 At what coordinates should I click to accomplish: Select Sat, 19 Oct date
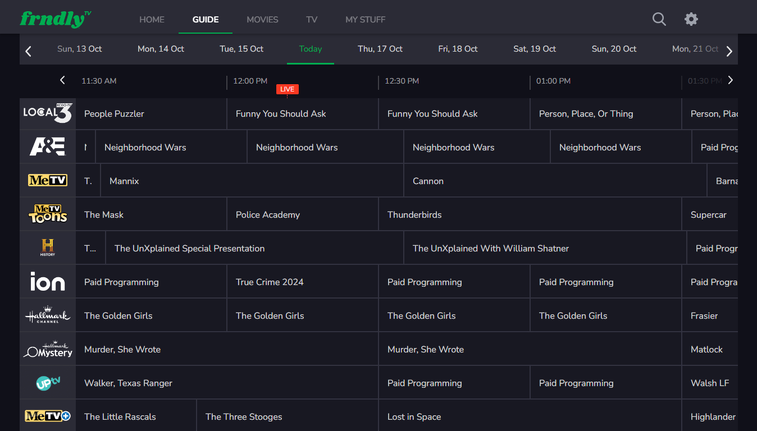(534, 49)
